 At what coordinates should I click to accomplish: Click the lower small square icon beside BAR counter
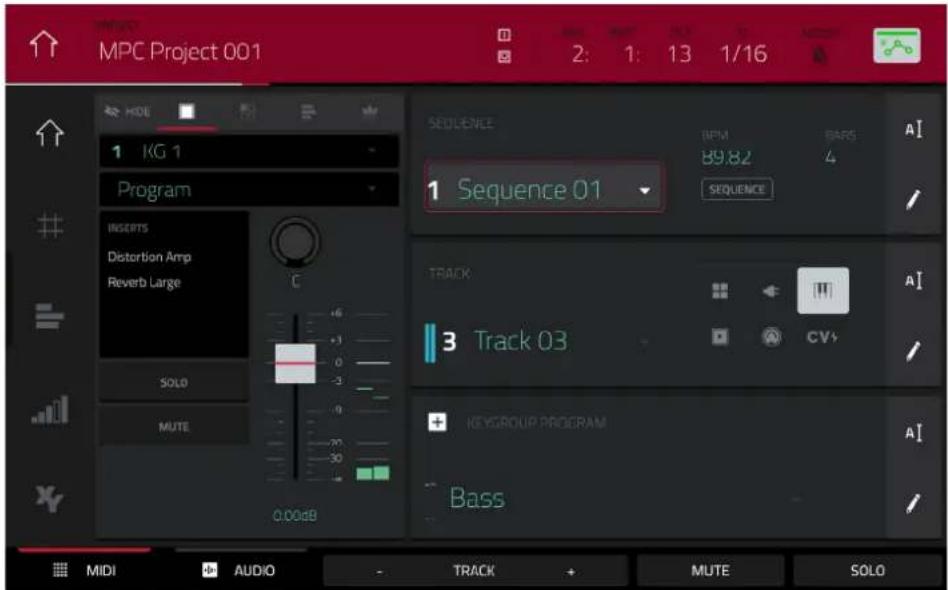503,57
